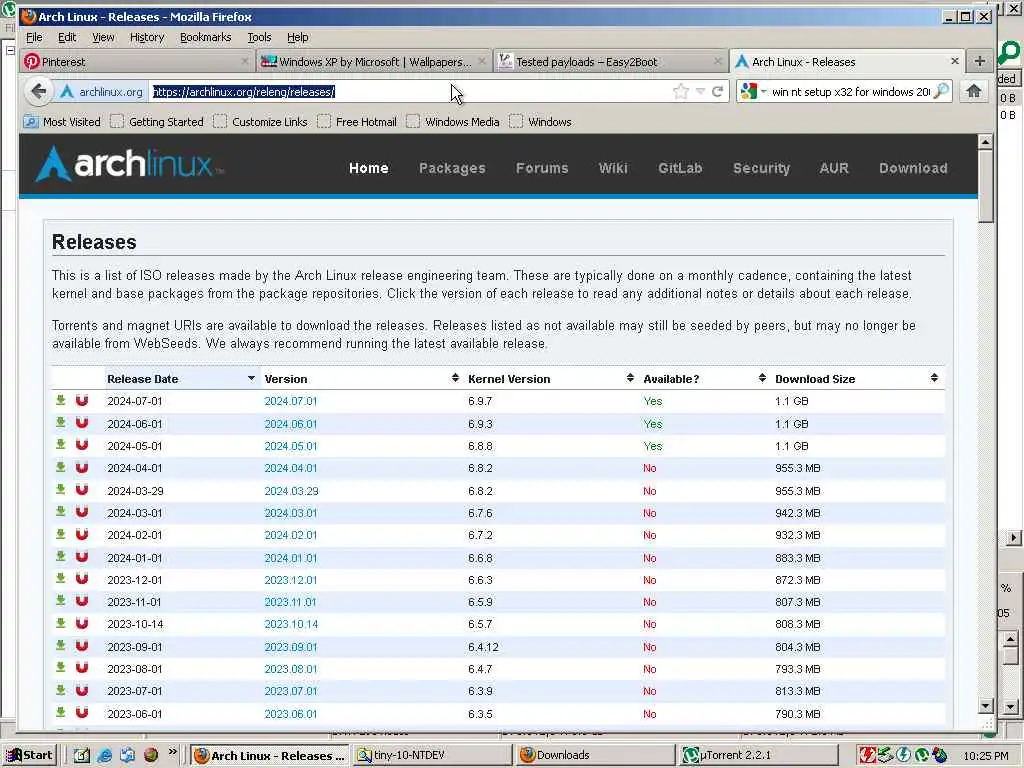Click the page scrollbar down arrow

click(985, 705)
